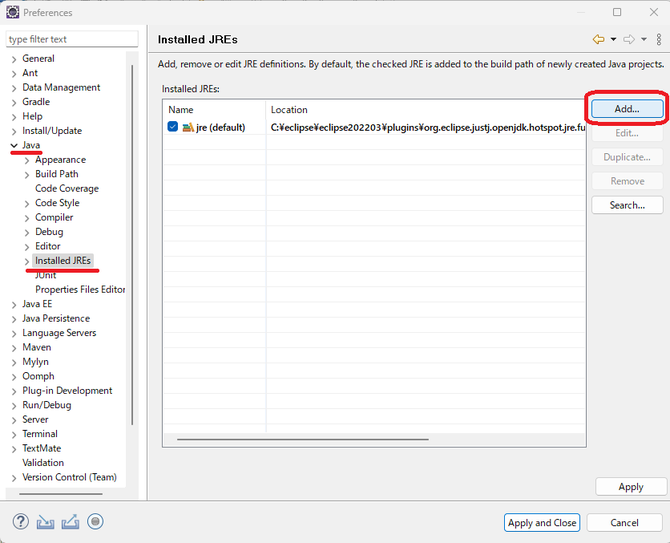The width and height of the screenshot is (670, 543).
Task: Click the jre library icon
Action: click(188, 127)
